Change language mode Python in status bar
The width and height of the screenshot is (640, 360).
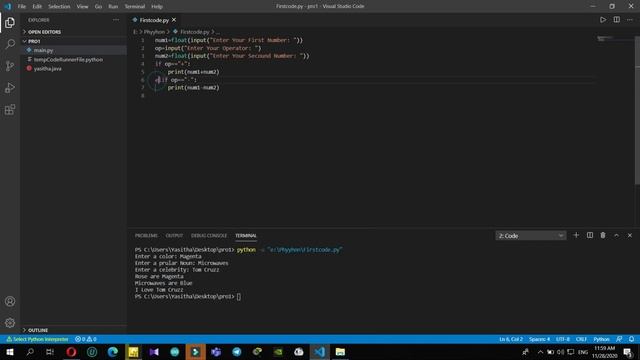601,339
